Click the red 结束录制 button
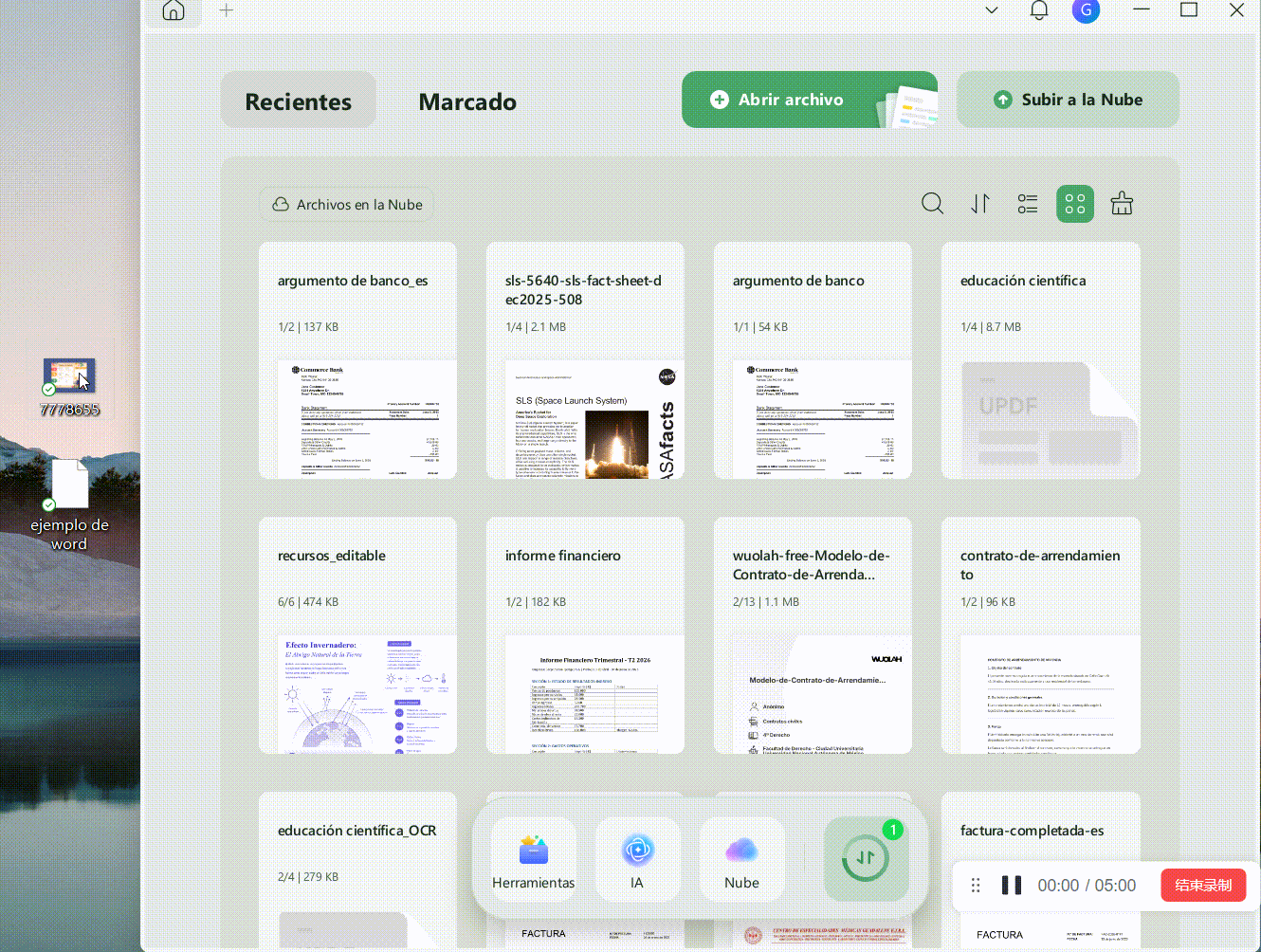 click(x=1203, y=885)
